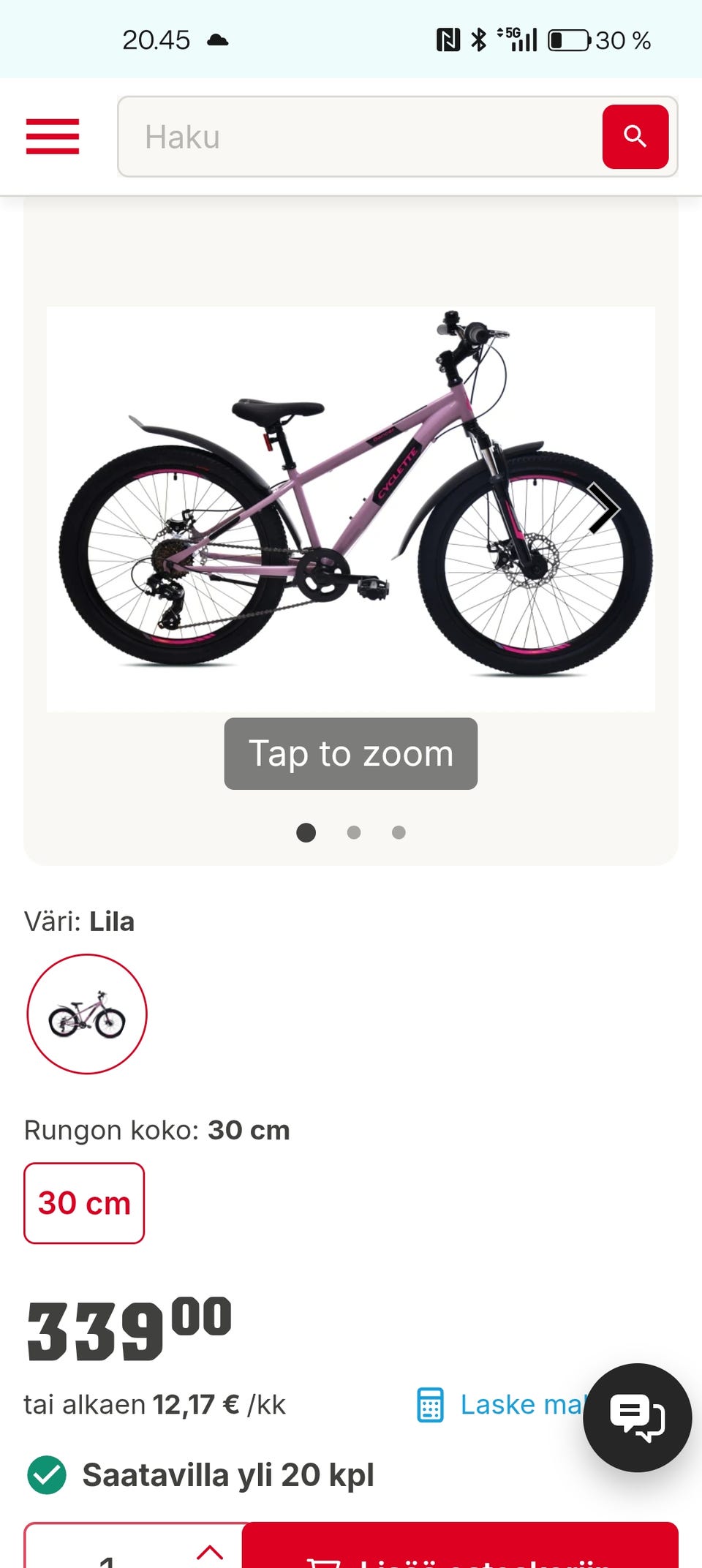702x1568 pixels.
Task: Switch to third image carousel dot
Action: (x=399, y=832)
